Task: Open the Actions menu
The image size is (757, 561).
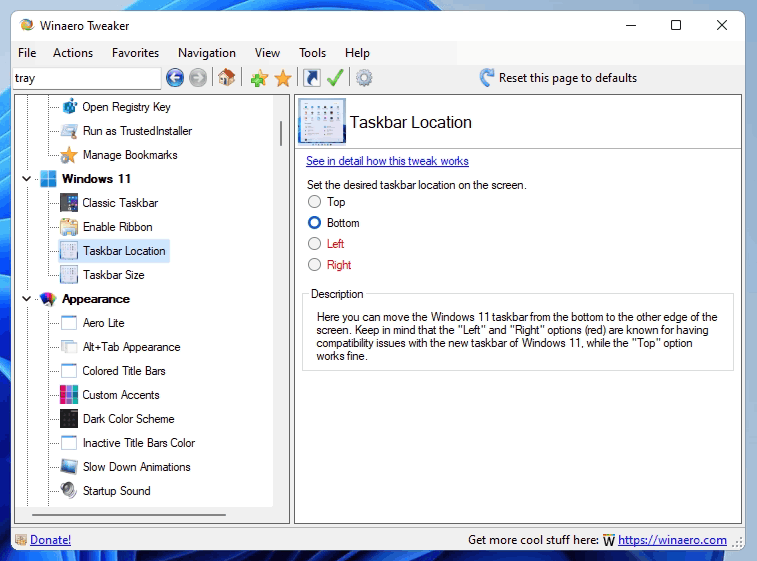Action: (x=73, y=53)
